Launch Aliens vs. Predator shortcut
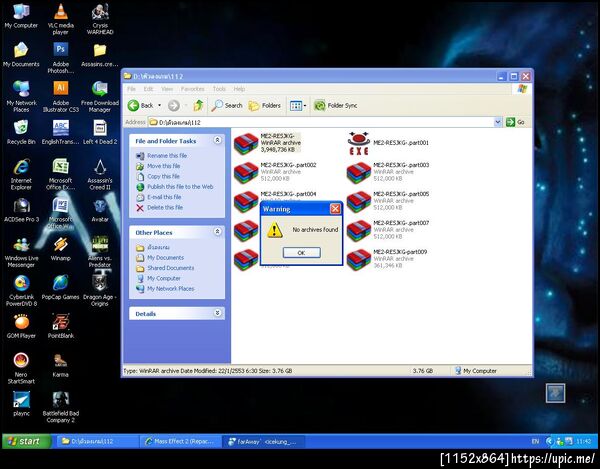This screenshot has width=600, height=469. click(100, 252)
